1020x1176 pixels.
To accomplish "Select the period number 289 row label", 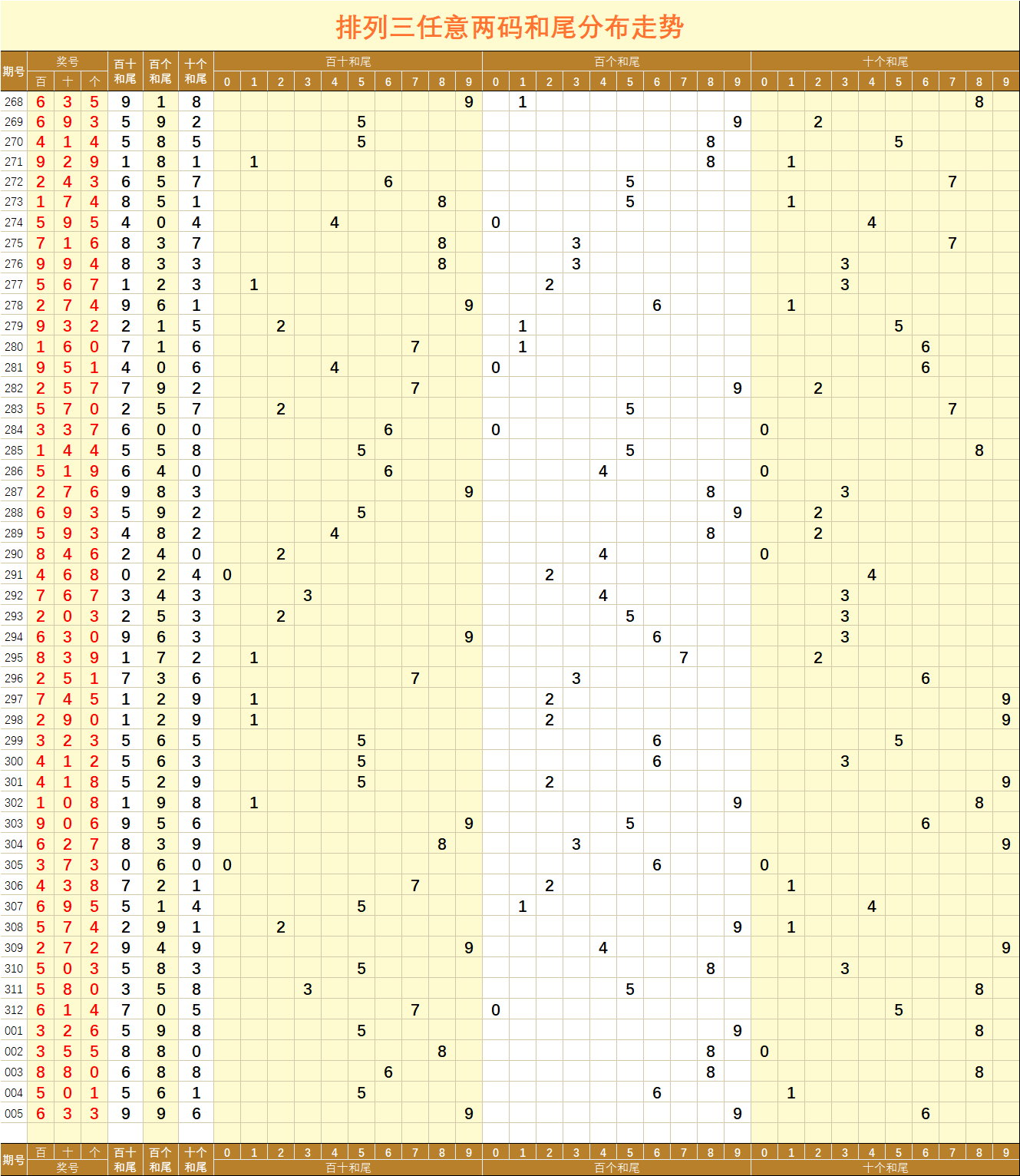I will [14, 533].
